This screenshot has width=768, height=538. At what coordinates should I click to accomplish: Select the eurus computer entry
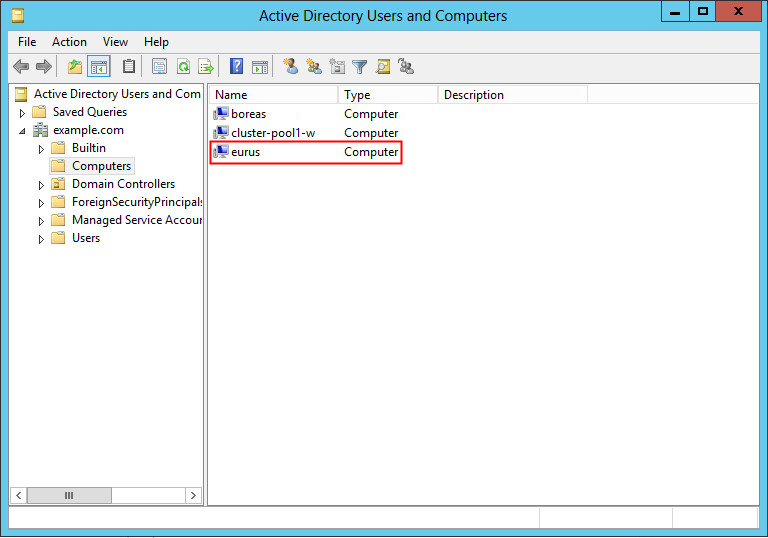tap(246, 152)
